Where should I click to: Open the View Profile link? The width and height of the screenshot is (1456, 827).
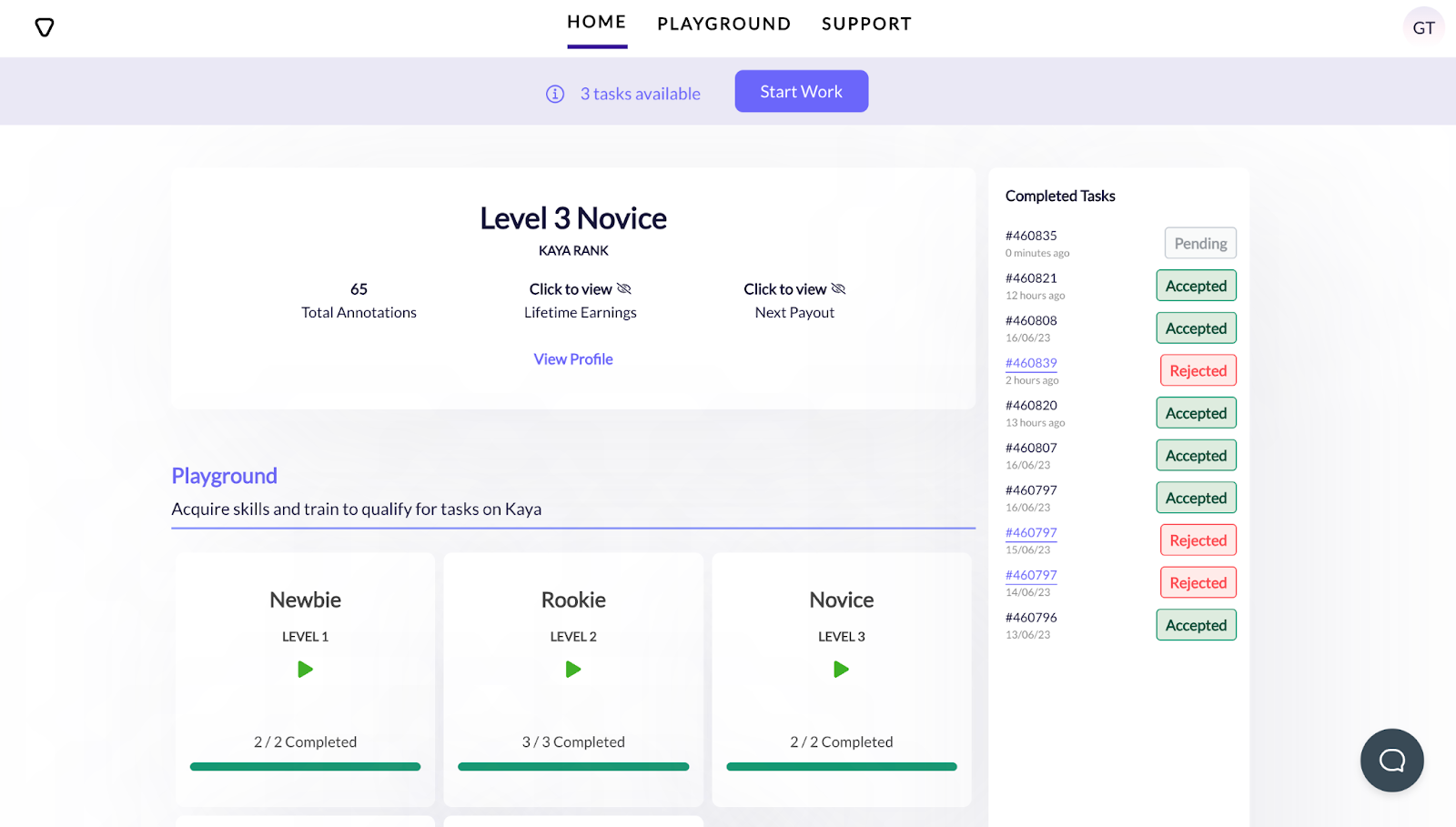(573, 359)
